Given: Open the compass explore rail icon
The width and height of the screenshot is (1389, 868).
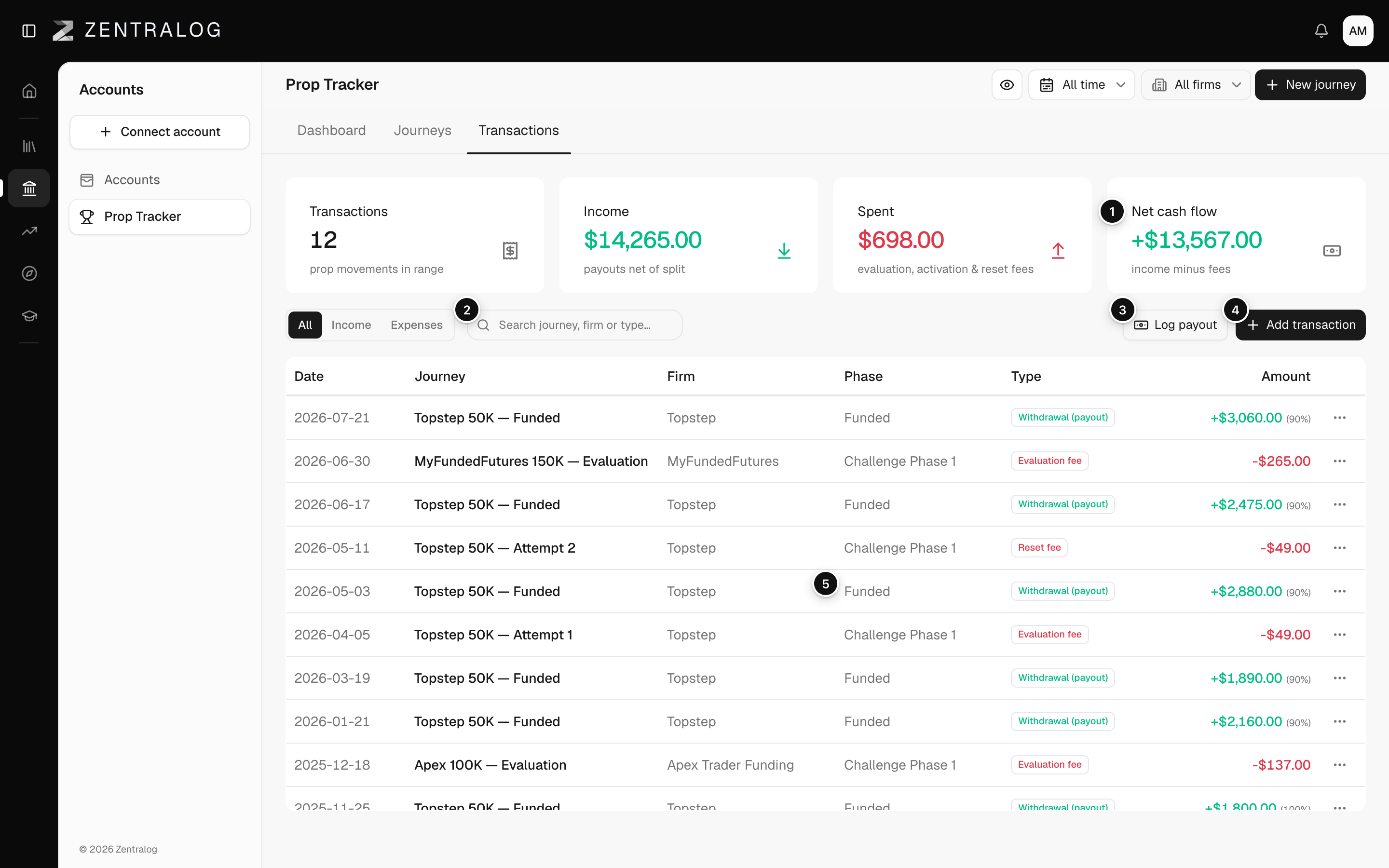Looking at the screenshot, I should [29, 273].
